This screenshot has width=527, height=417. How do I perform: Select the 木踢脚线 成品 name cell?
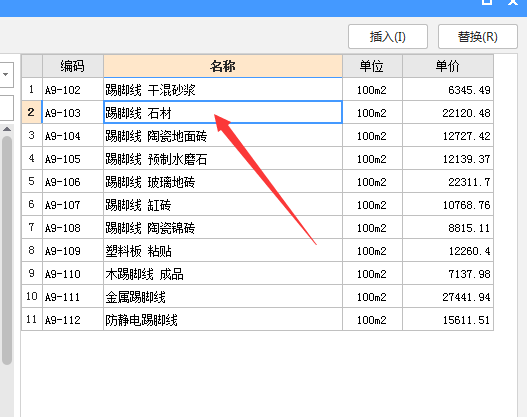pos(223,274)
